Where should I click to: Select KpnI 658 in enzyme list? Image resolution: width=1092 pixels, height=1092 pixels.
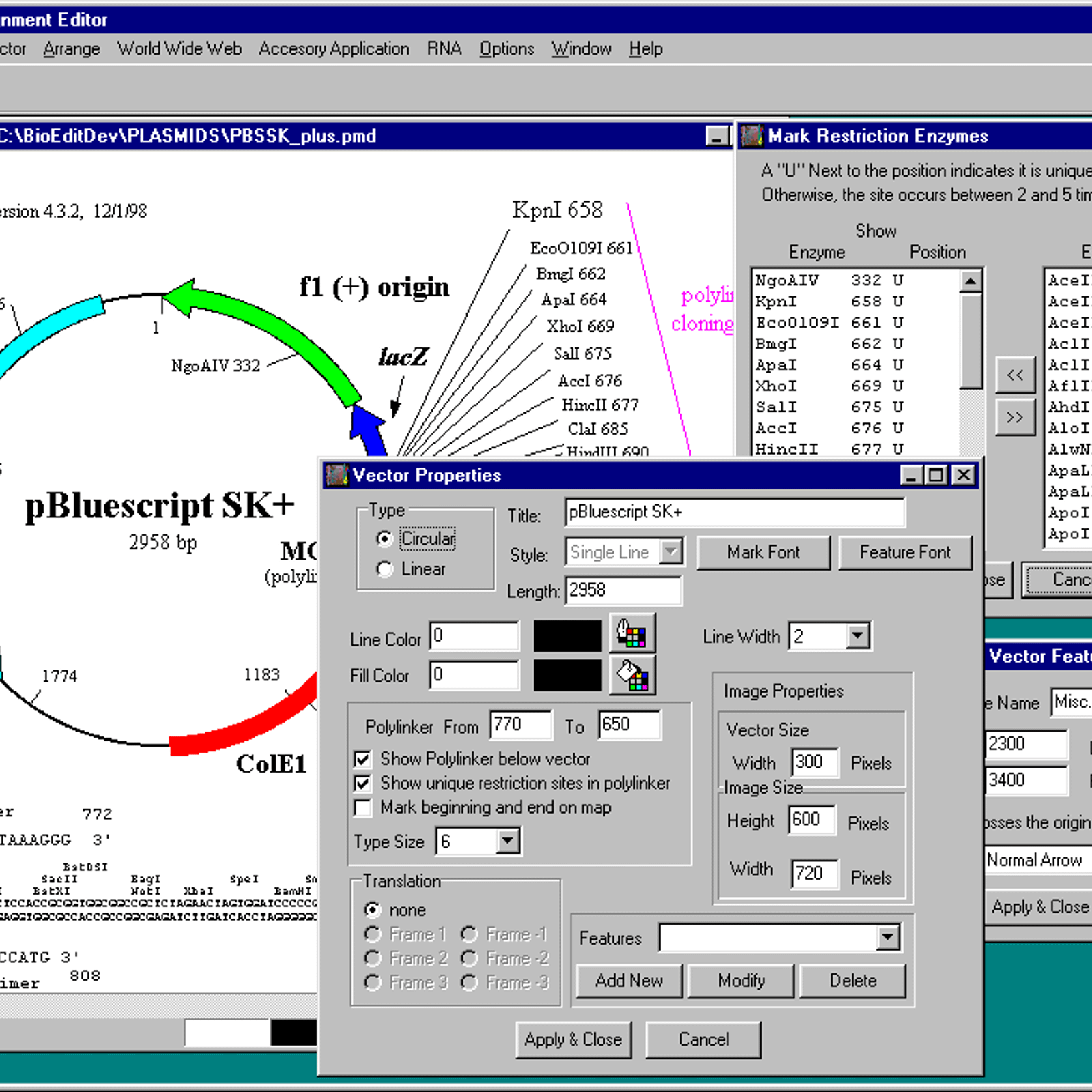tap(857, 302)
